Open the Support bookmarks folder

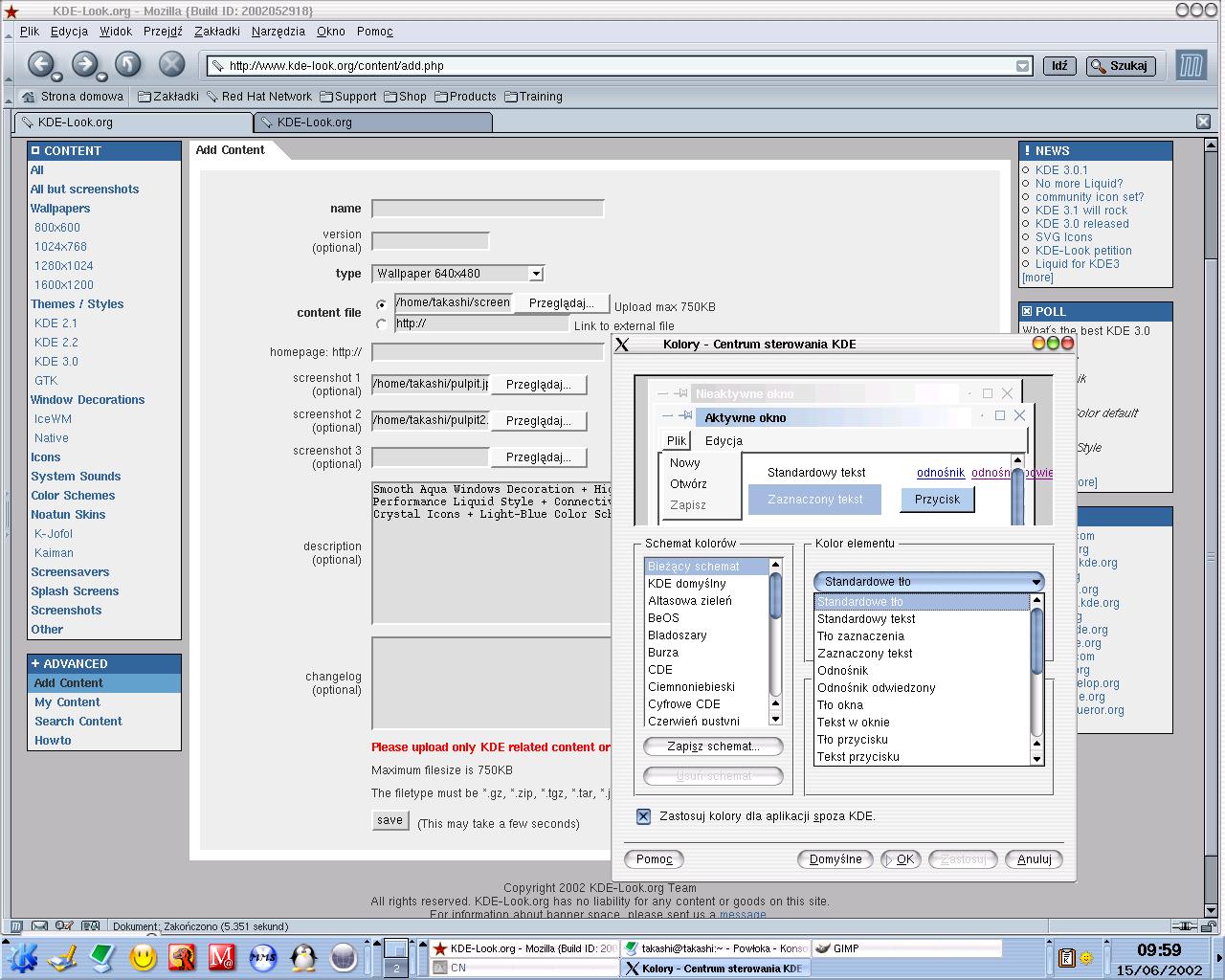coord(348,97)
